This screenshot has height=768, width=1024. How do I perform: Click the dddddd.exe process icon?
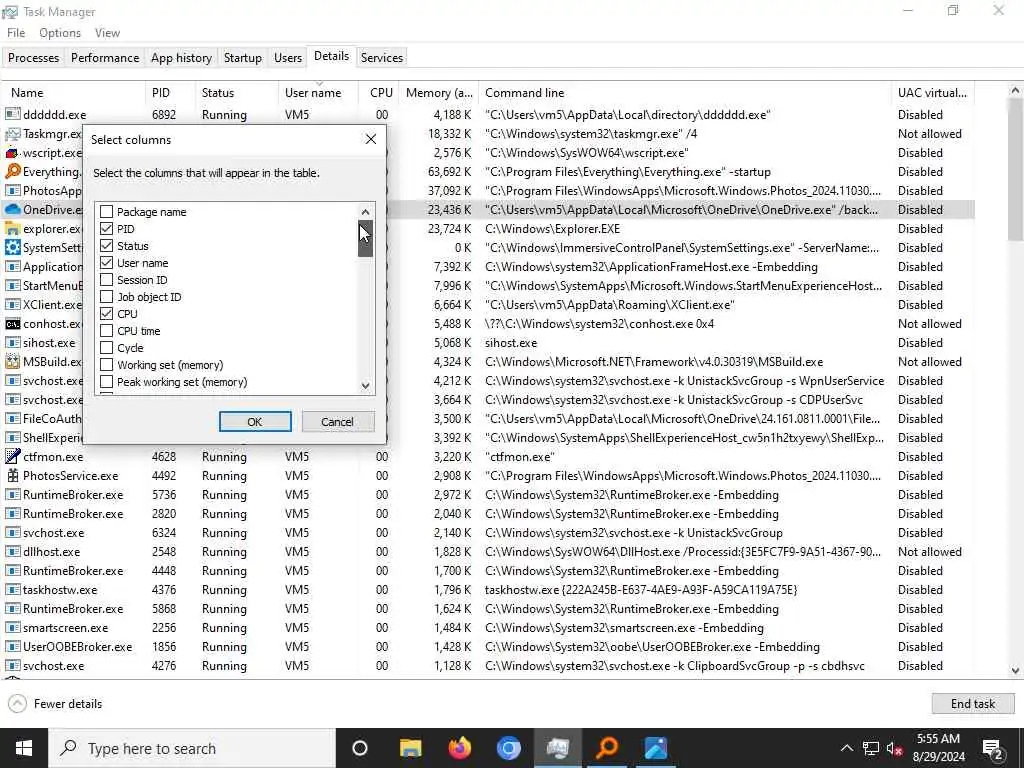coord(12,114)
